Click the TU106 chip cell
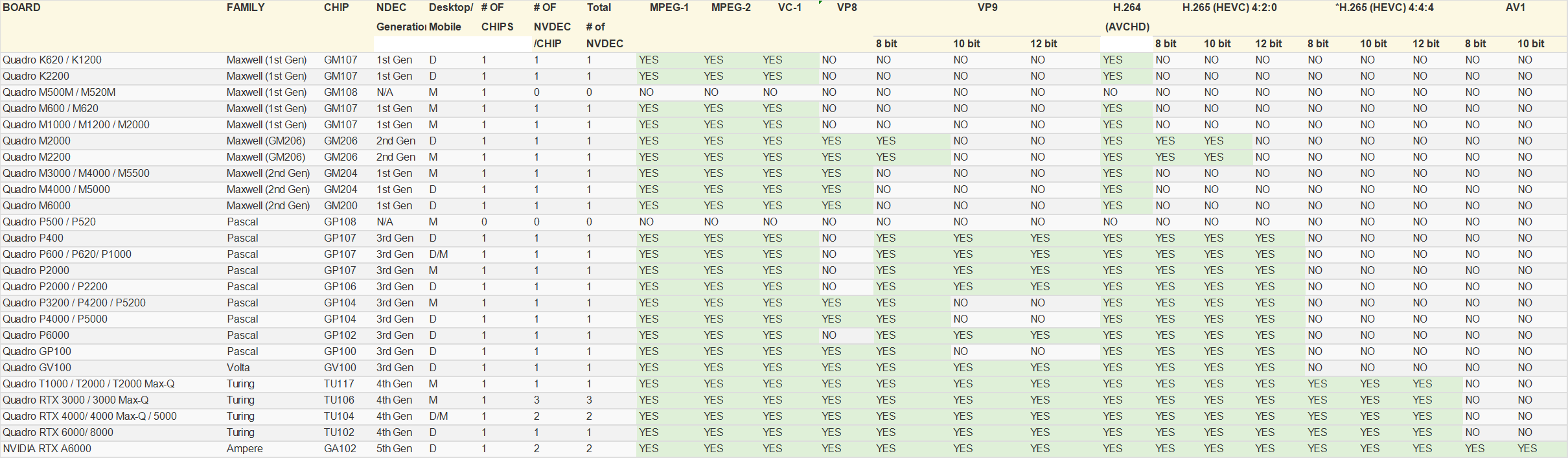Viewport: 1568px width, 458px height. [x=340, y=400]
